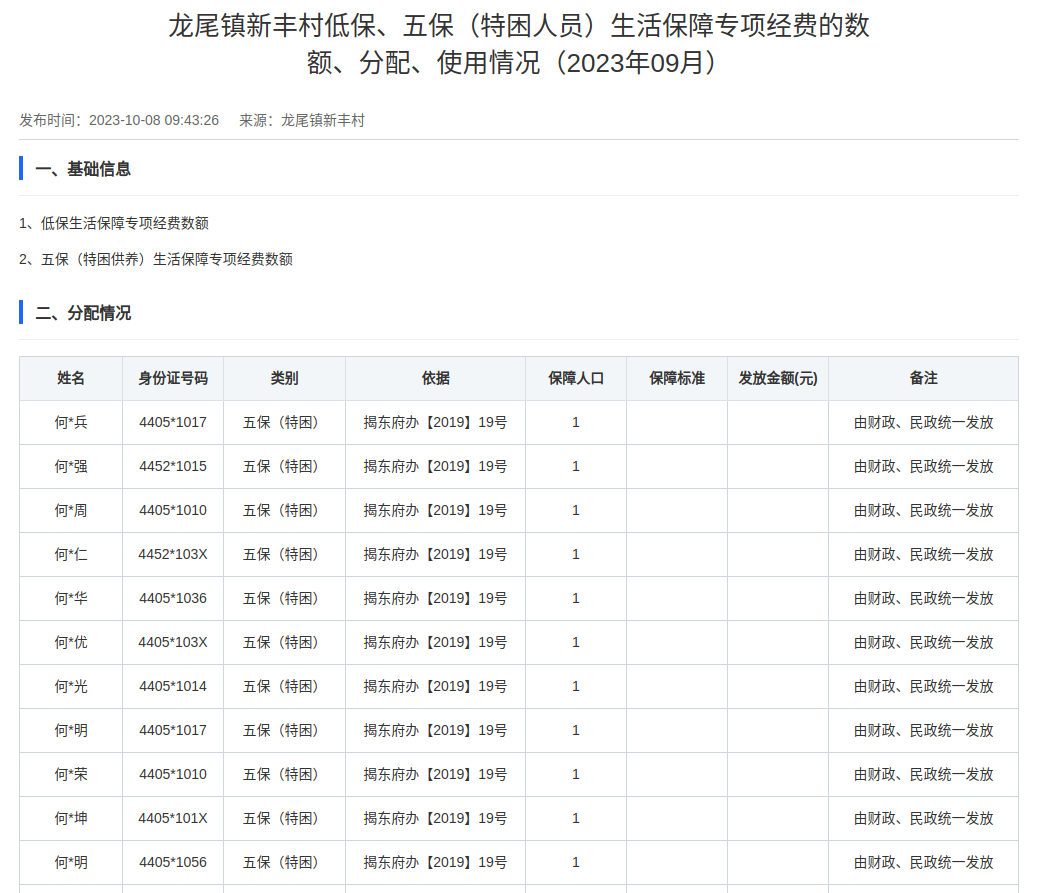
Task: Click ID number 4405*1056
Action: 173,863
